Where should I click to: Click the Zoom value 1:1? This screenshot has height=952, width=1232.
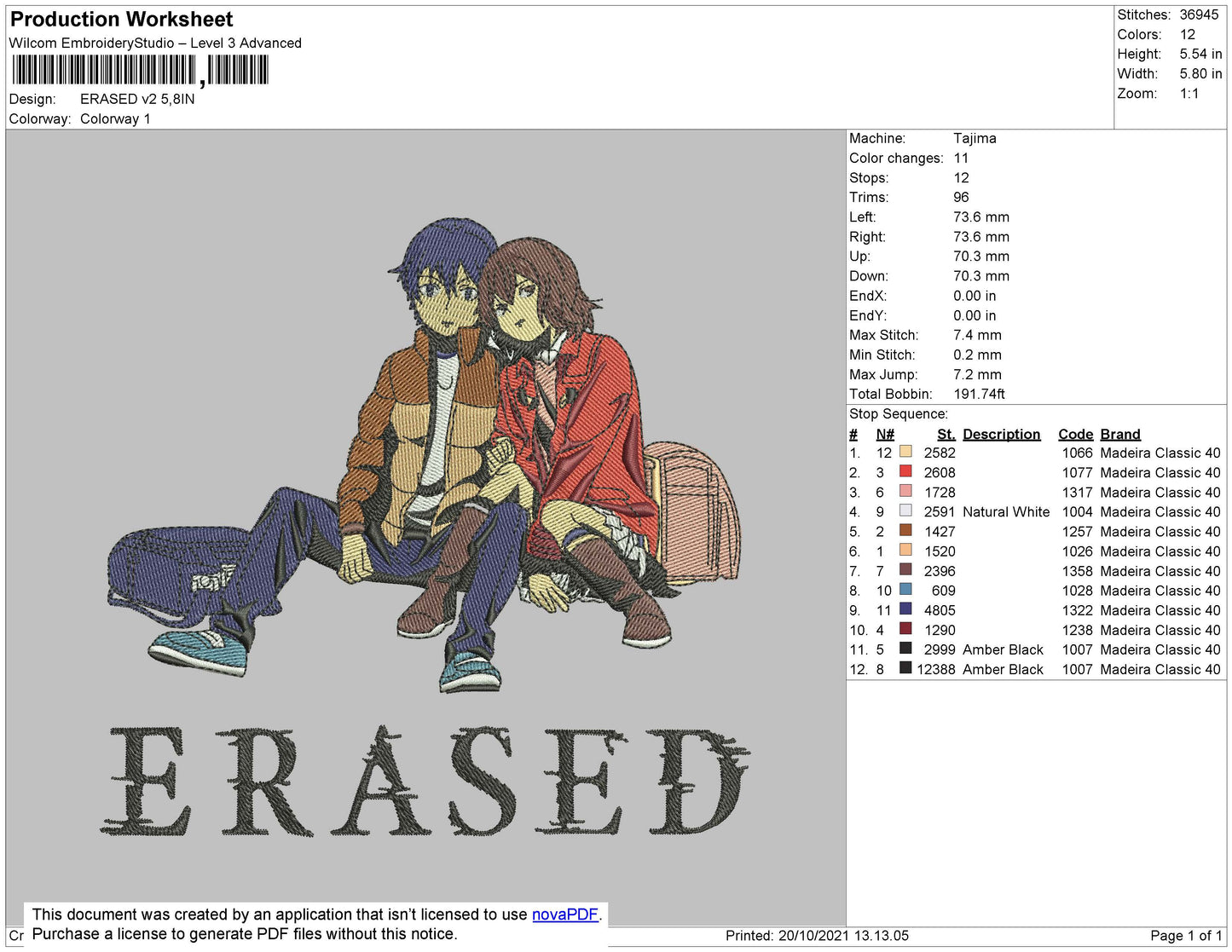point(1189,94)
